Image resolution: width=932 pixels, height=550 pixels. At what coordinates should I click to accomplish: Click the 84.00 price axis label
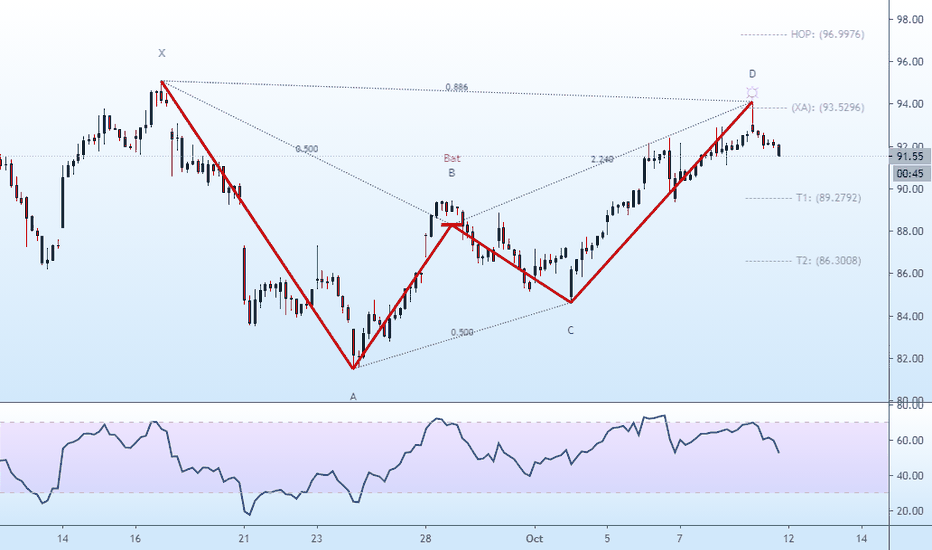click(x=910, y=316)
